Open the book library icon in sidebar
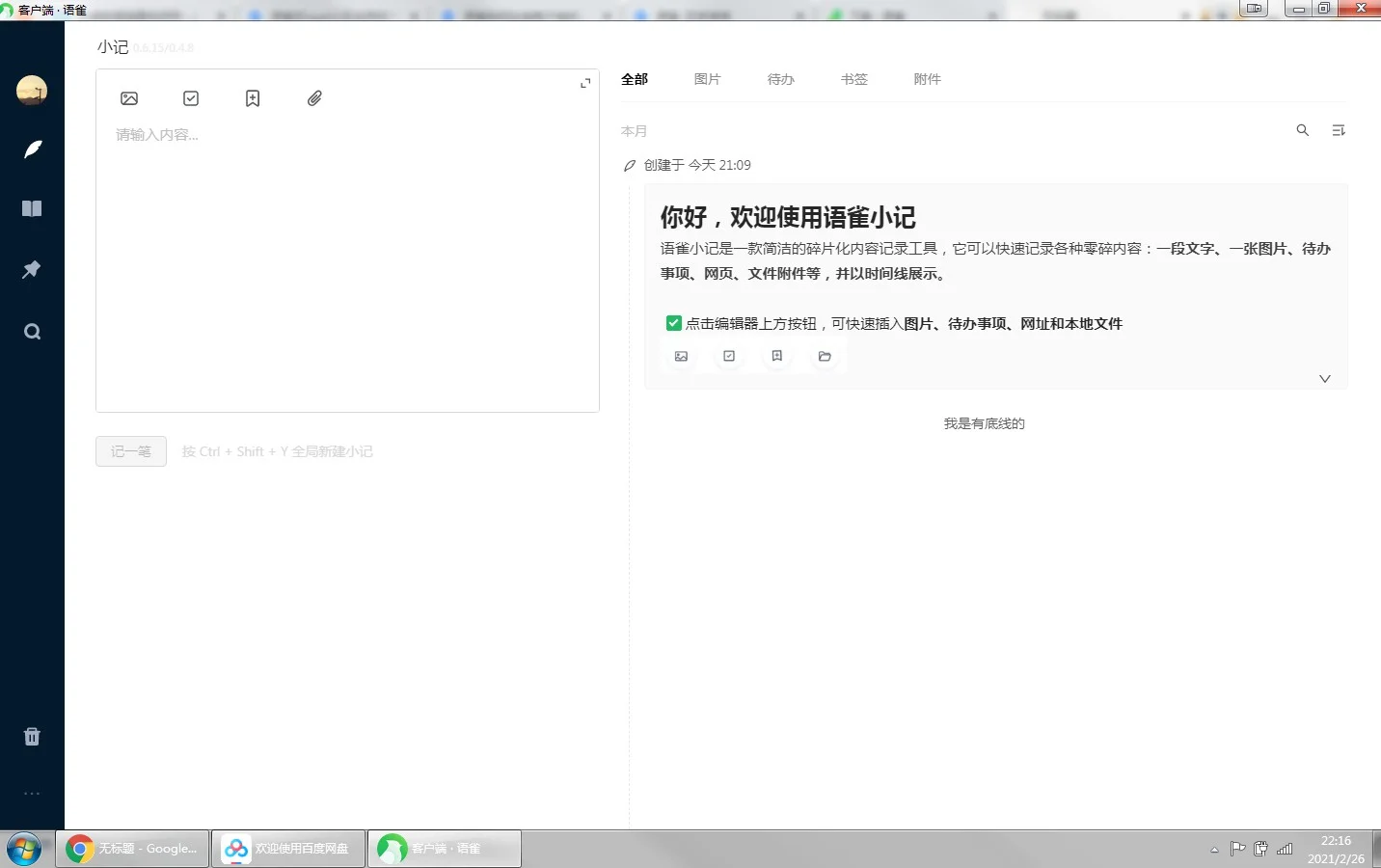 pyautogui.click(x=32, y=208)
